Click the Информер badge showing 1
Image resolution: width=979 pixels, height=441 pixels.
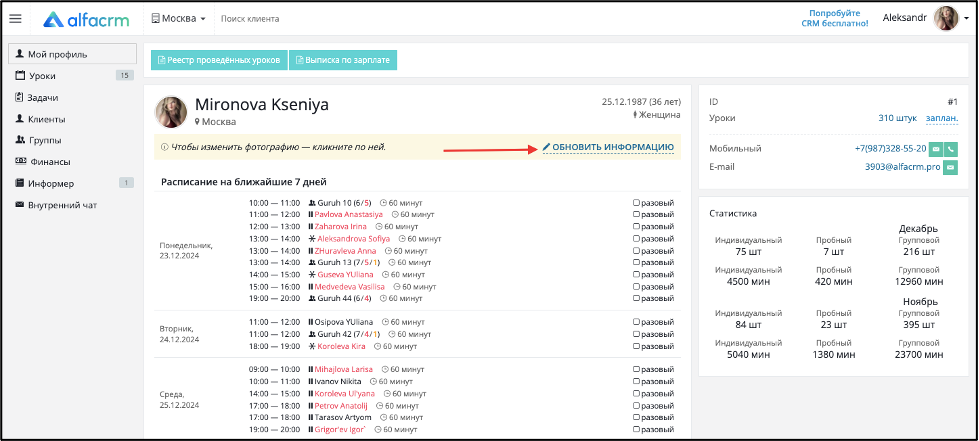point(125,183)
